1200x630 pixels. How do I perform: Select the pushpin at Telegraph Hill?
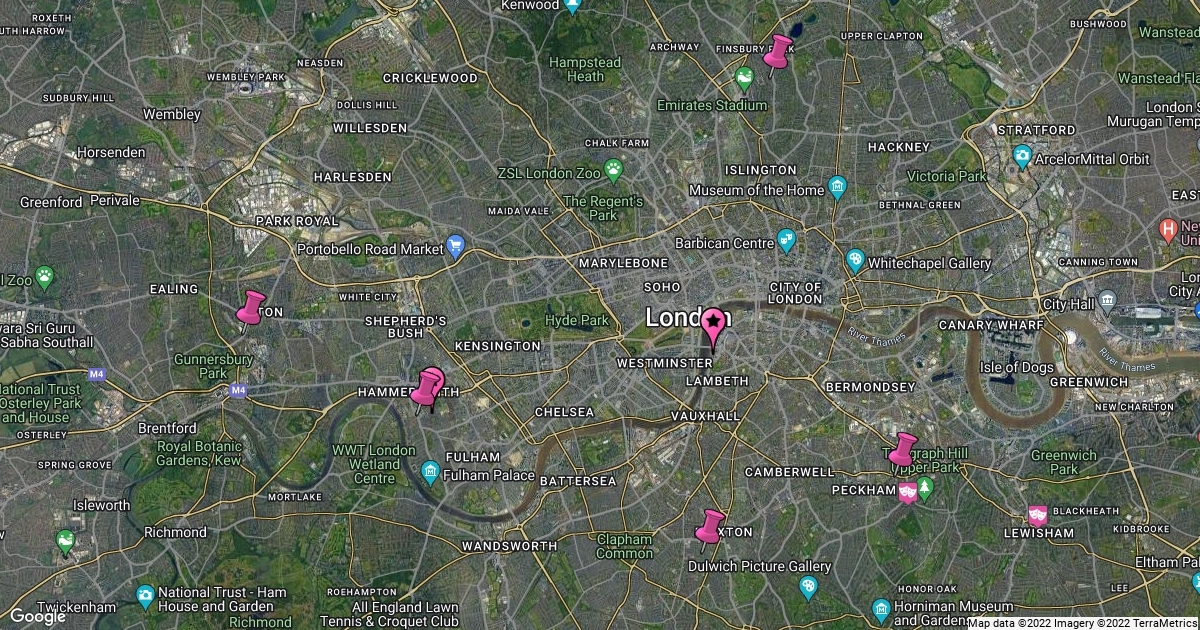[x=902, y=450]
